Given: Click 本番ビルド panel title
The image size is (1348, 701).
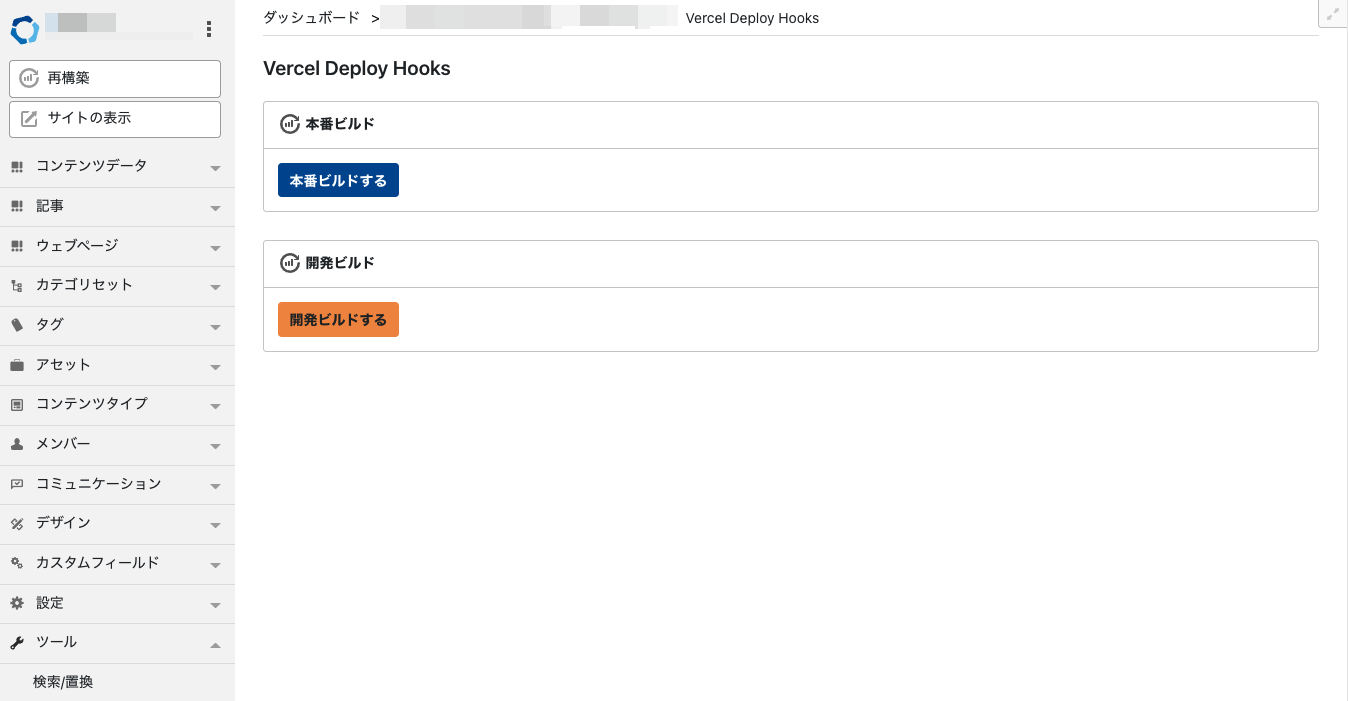Looking at the screenshot, I should tap(340, 124).
